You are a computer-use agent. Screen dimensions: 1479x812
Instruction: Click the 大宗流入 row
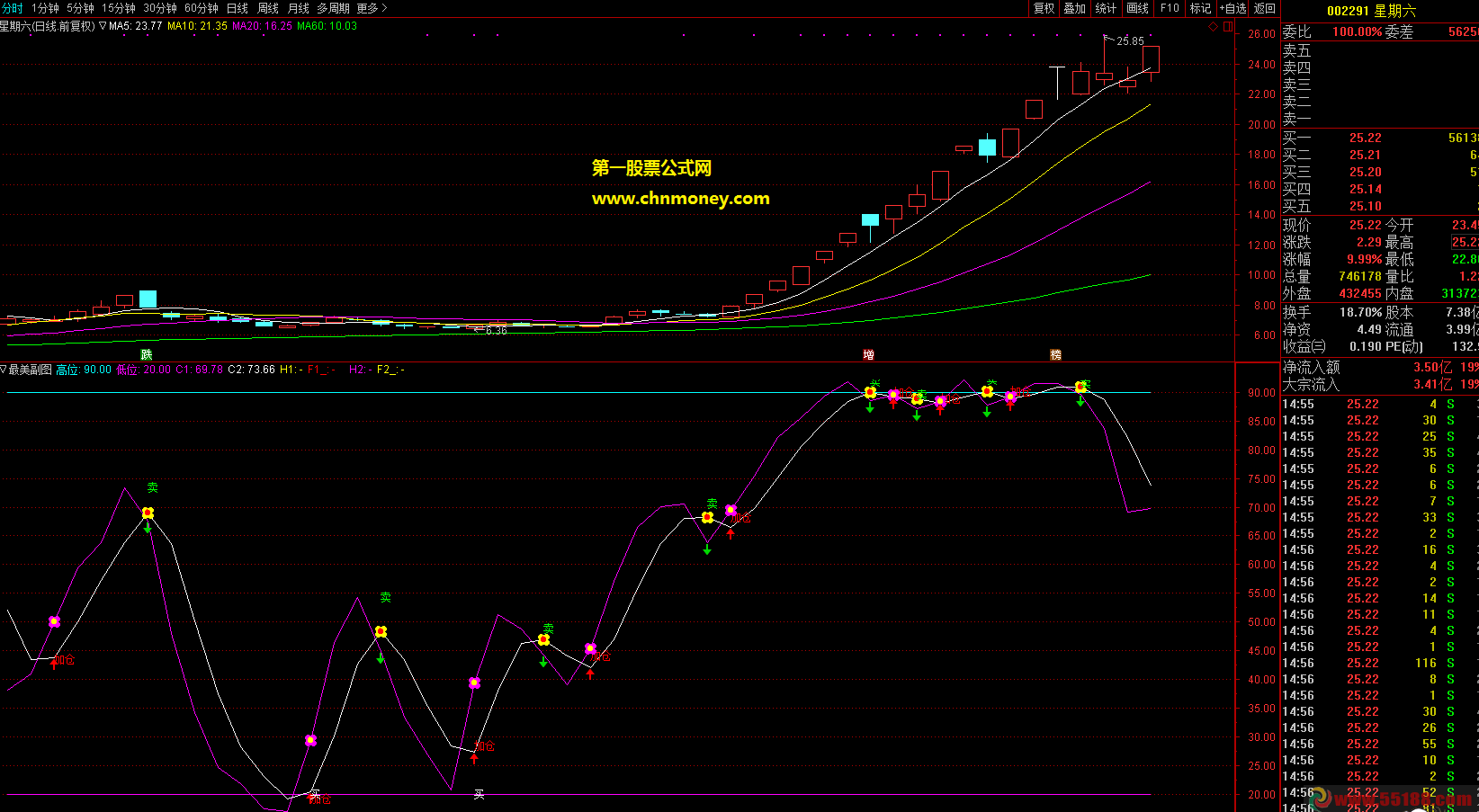coord(1380,384)
